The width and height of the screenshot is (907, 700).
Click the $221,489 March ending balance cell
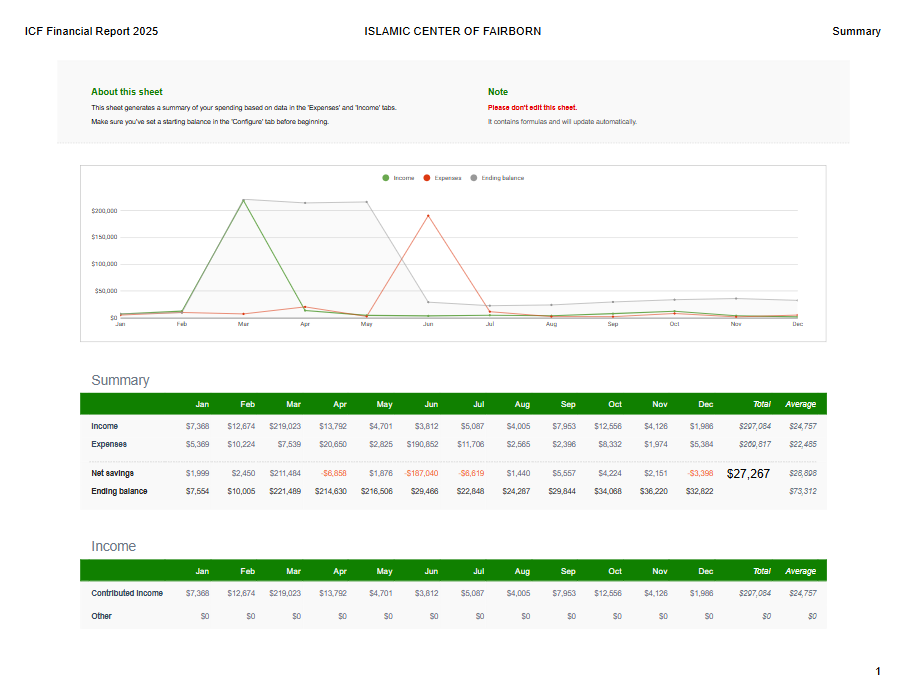coord(284,491)
